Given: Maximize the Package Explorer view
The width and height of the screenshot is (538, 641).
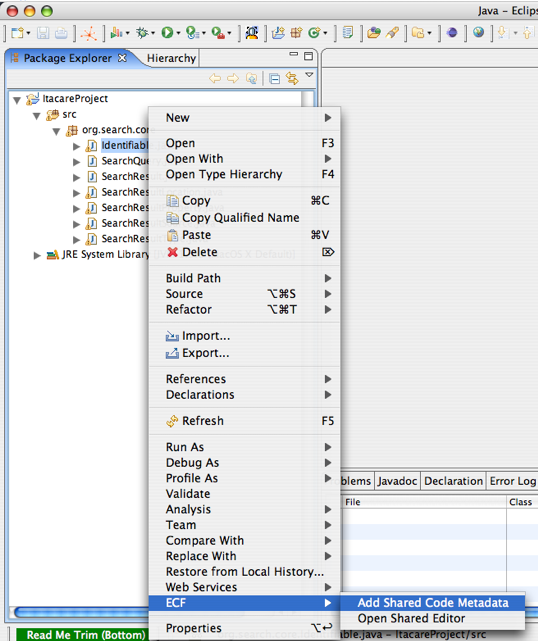Looking at the screenshot, I should [309, 56].
